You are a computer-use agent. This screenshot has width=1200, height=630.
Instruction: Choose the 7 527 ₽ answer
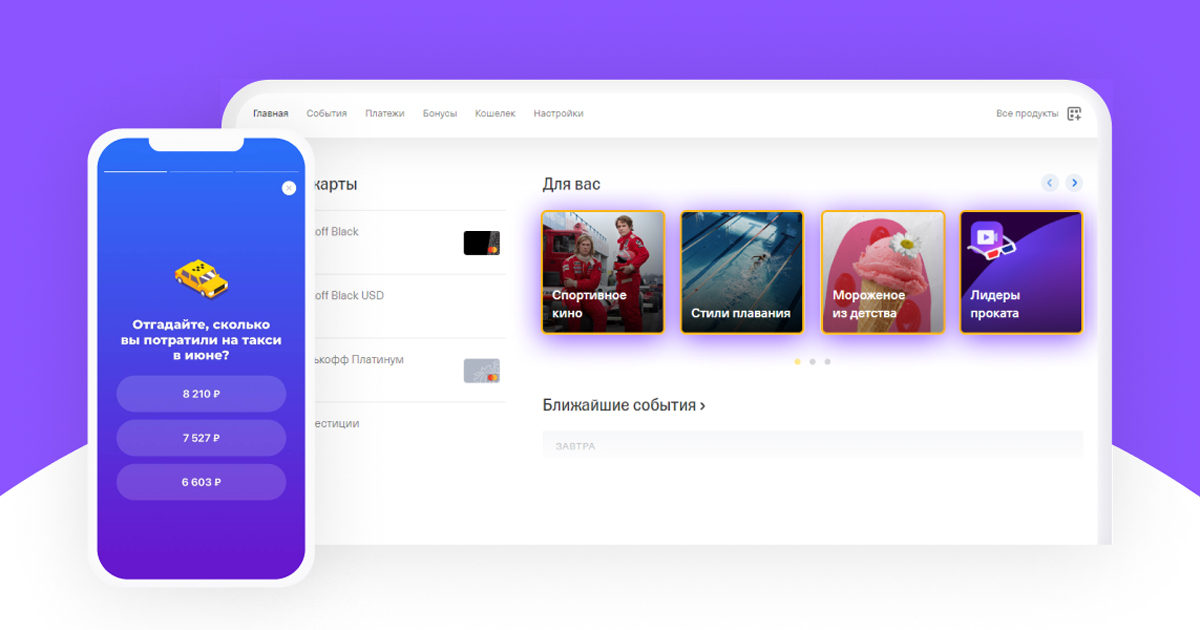point(201,438)
